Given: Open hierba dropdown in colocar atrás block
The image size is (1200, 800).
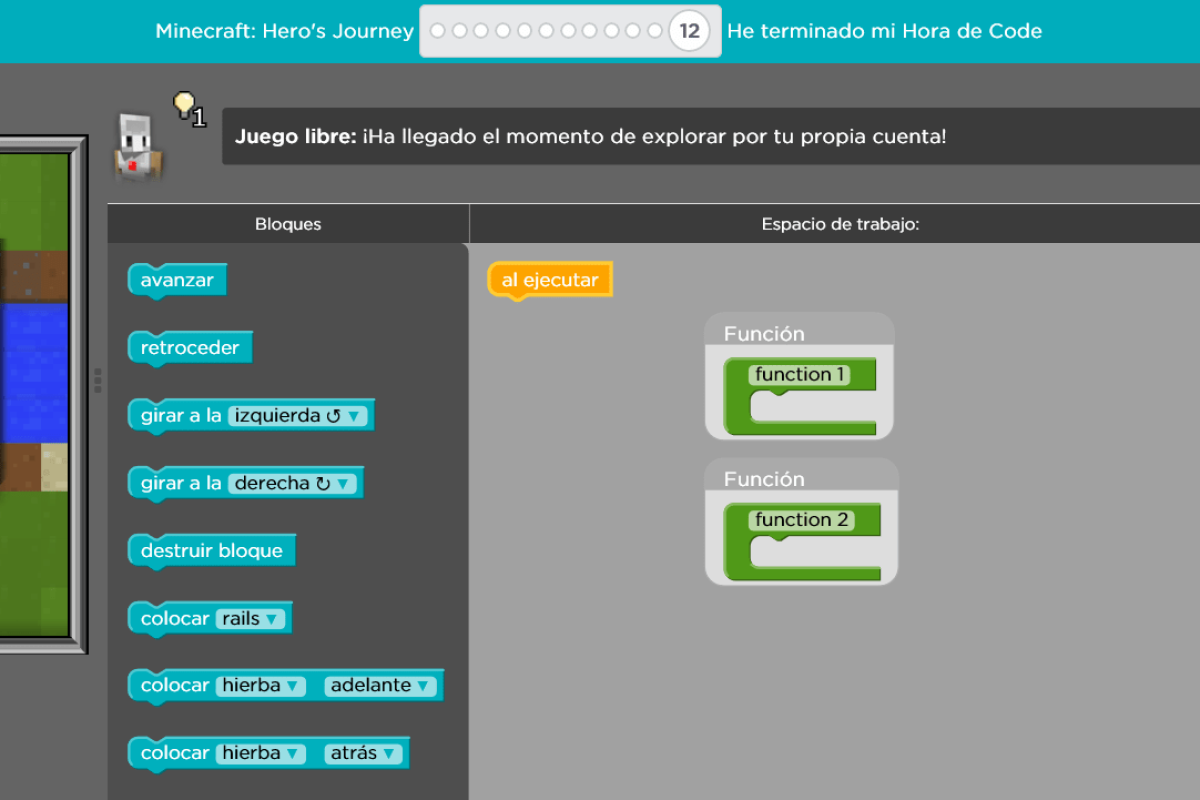Looking at the screenshot, I should [260, 753].
